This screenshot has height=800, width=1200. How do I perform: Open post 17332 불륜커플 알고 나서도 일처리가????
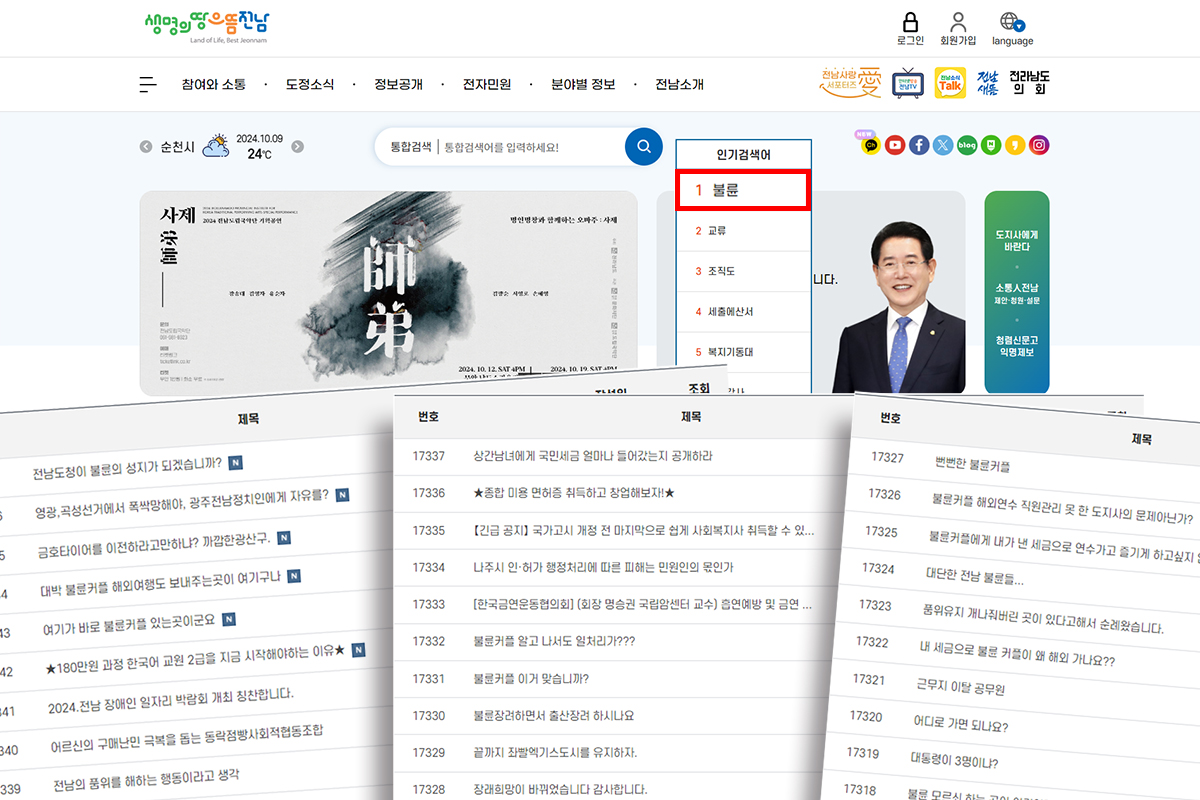554,641
